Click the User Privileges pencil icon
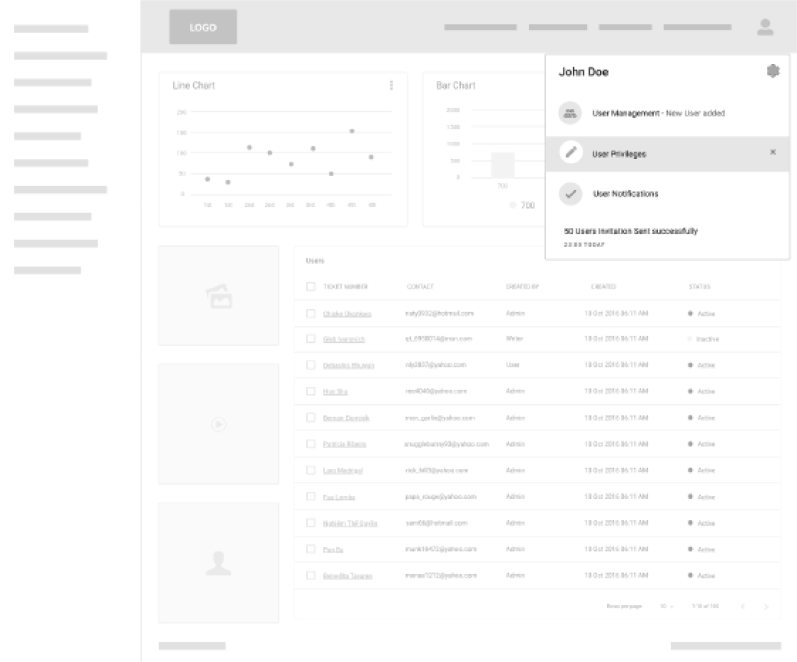 570,153
